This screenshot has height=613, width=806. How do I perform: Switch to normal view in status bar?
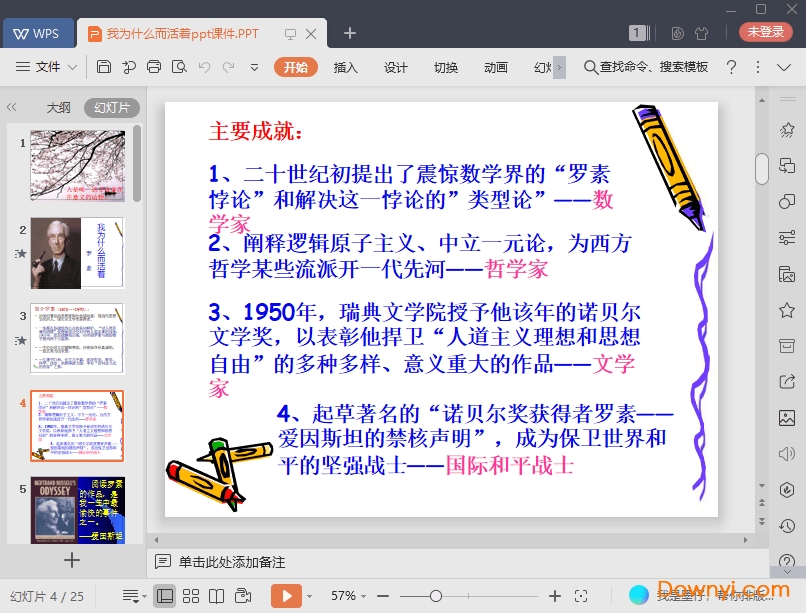click(165, 596)
